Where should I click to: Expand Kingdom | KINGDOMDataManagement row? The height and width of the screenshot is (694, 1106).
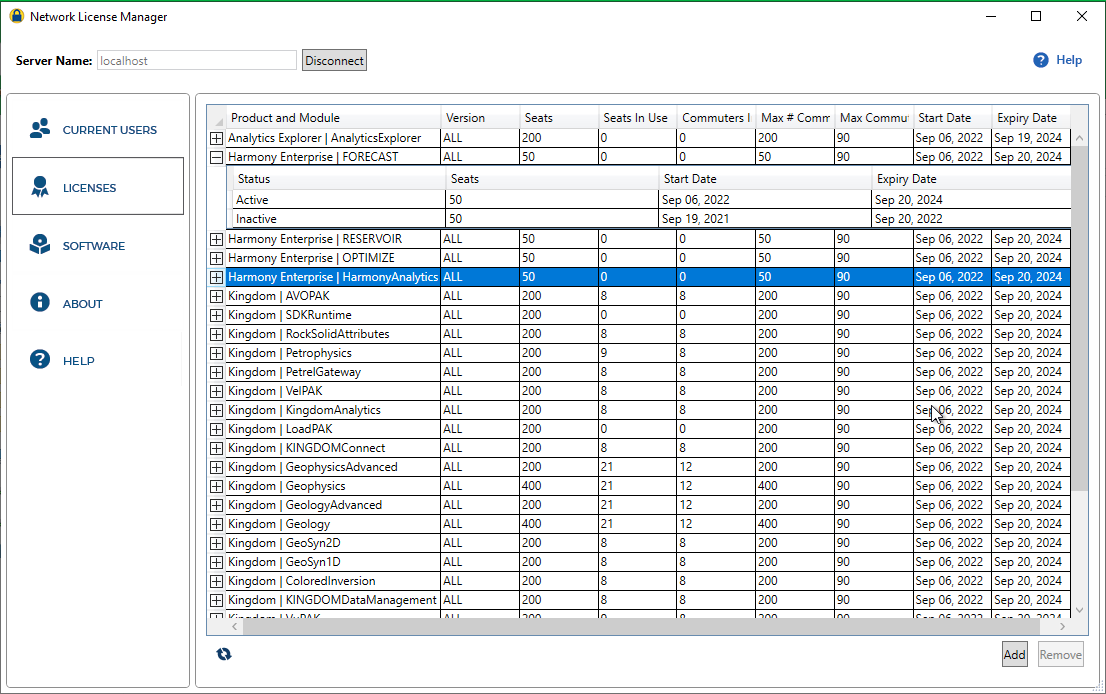(x=217, y=601)
